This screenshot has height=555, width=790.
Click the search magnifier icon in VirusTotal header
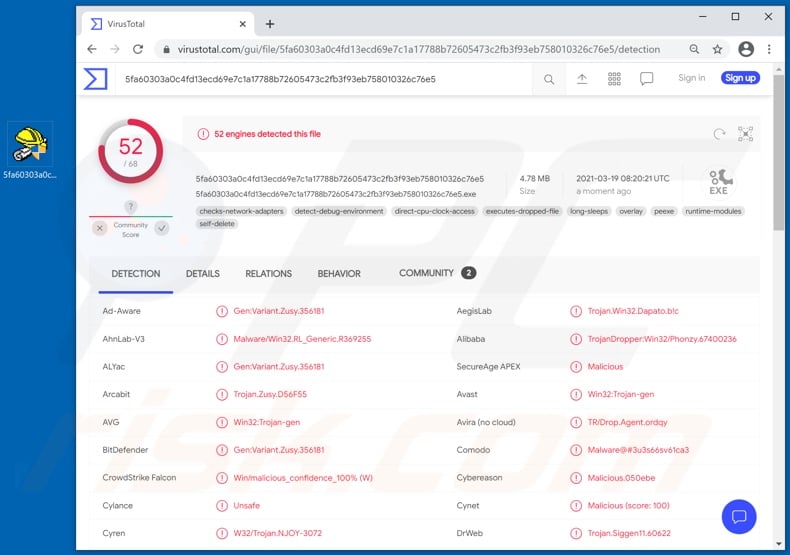pyautogui.click(x=549, y=79)
